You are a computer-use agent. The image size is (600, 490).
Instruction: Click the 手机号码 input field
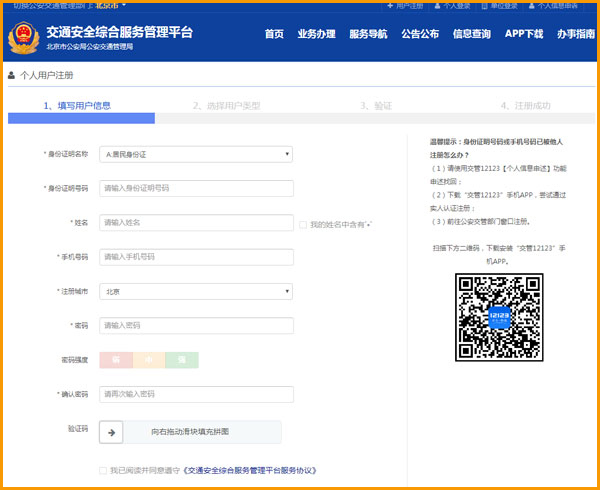coord(196,257)
